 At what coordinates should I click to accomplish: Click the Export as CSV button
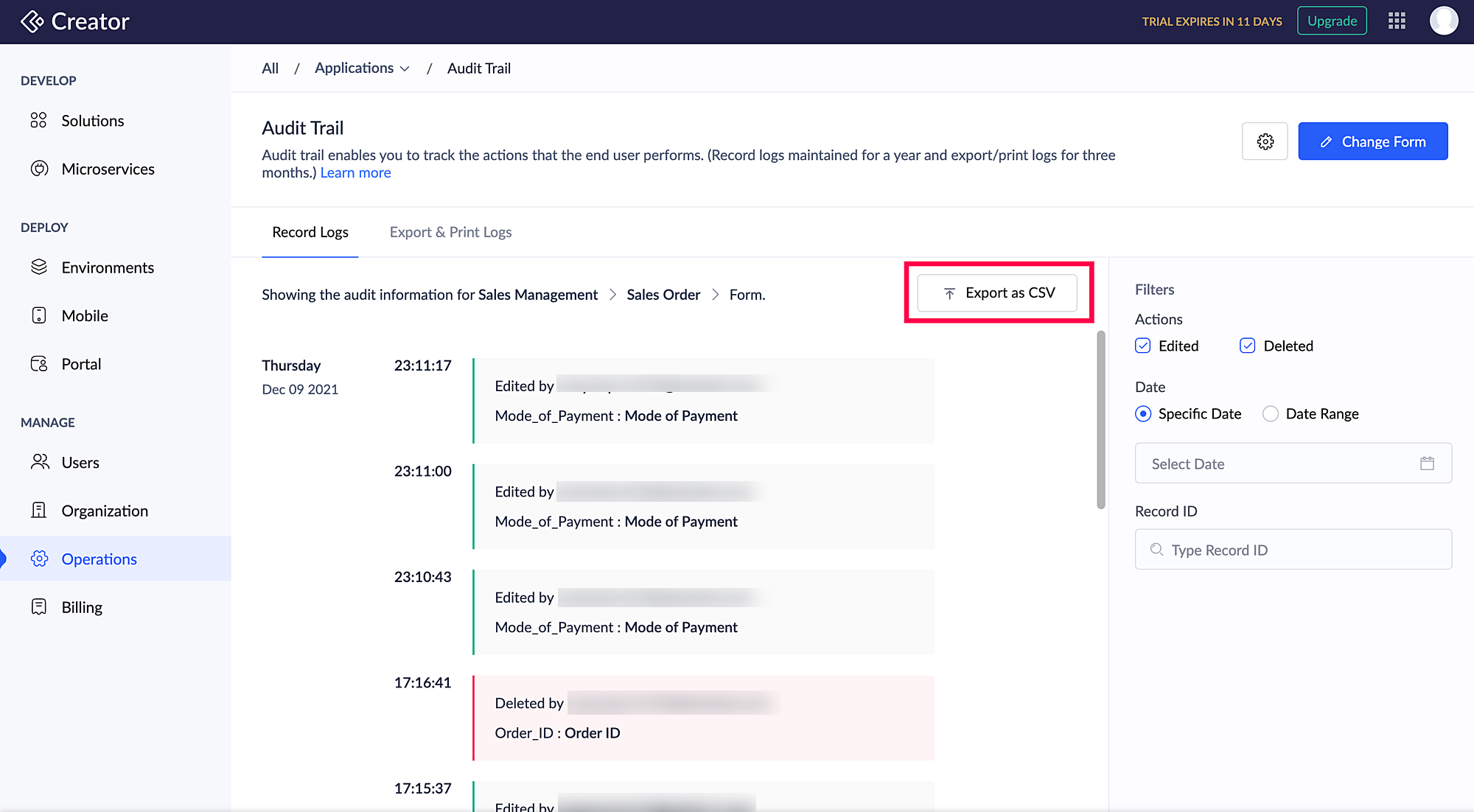click(x=997, y=293)
